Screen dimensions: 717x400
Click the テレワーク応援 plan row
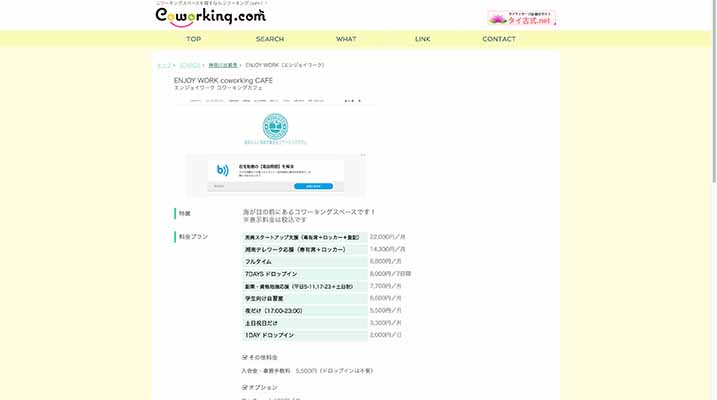pos(305,250)
